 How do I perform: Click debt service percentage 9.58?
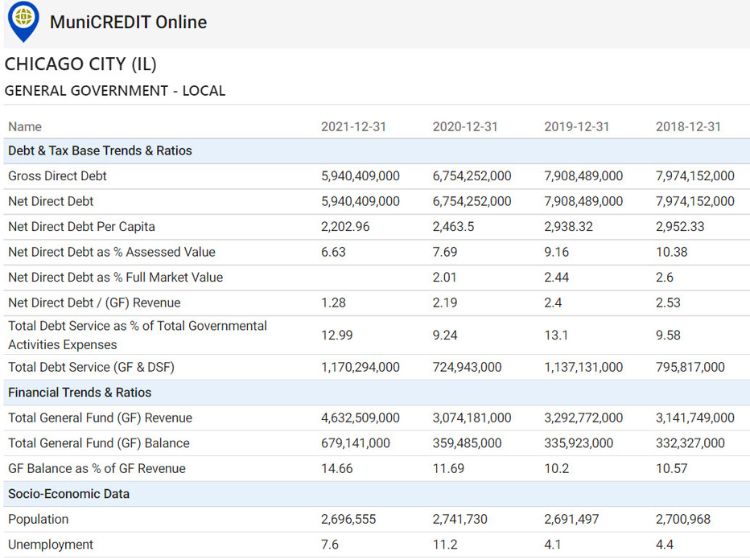pyautogui.click(x=668, y=335)
